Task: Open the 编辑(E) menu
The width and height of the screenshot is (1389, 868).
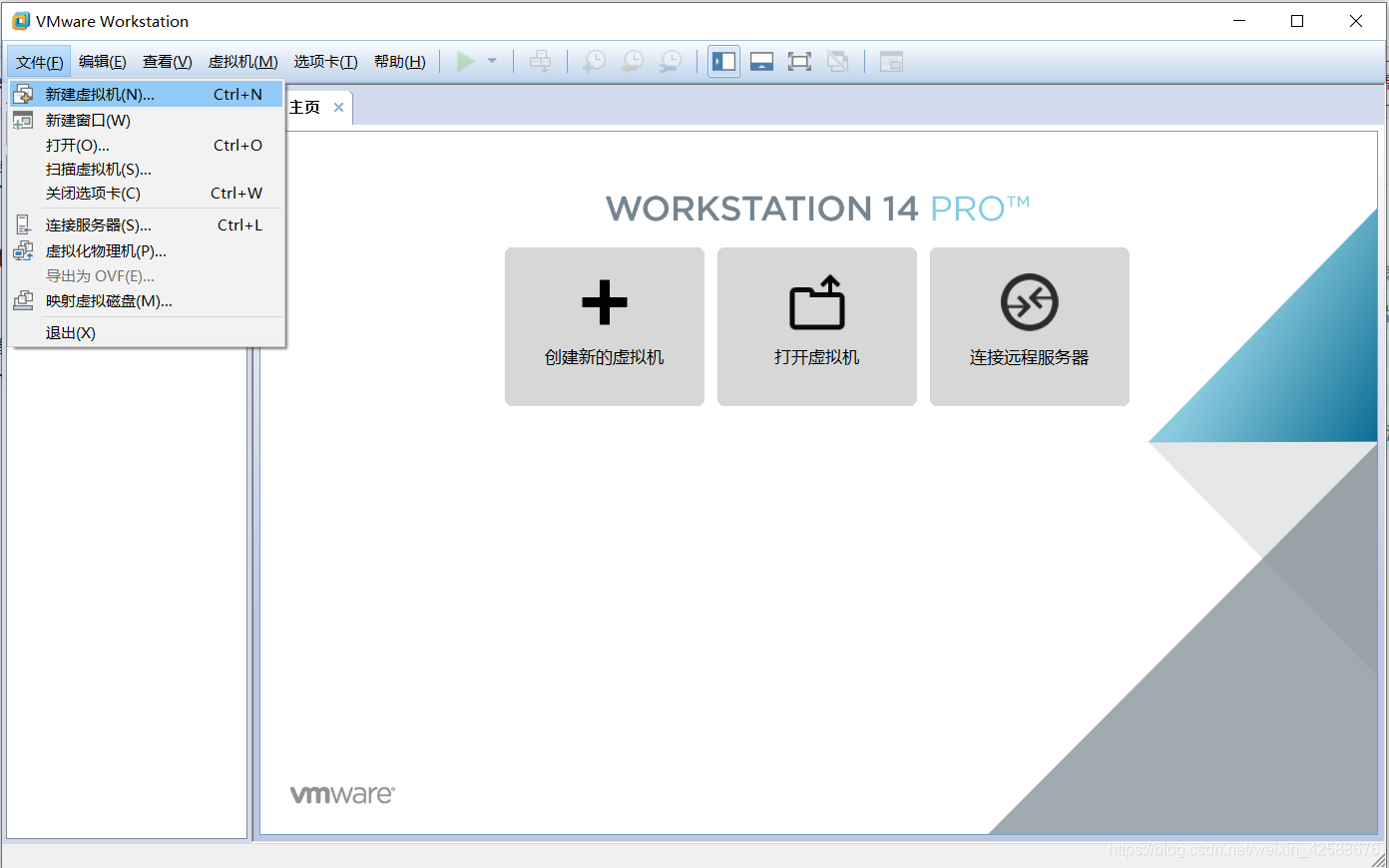Action: click(103, 62)
